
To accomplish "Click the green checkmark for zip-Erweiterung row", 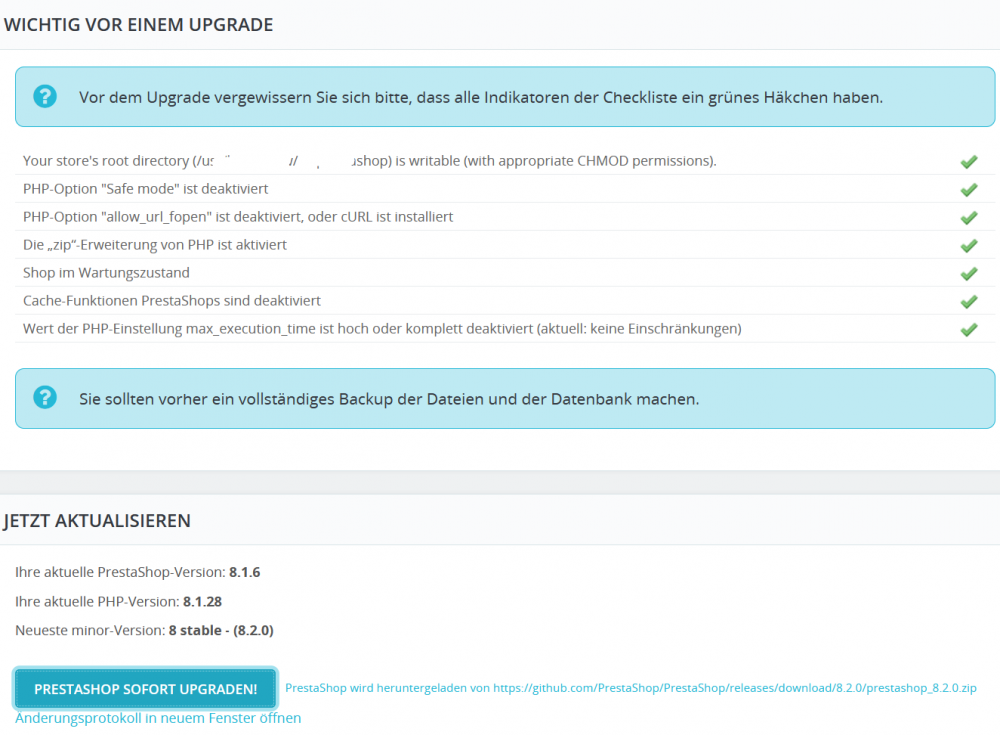I will tap(969, 246).
